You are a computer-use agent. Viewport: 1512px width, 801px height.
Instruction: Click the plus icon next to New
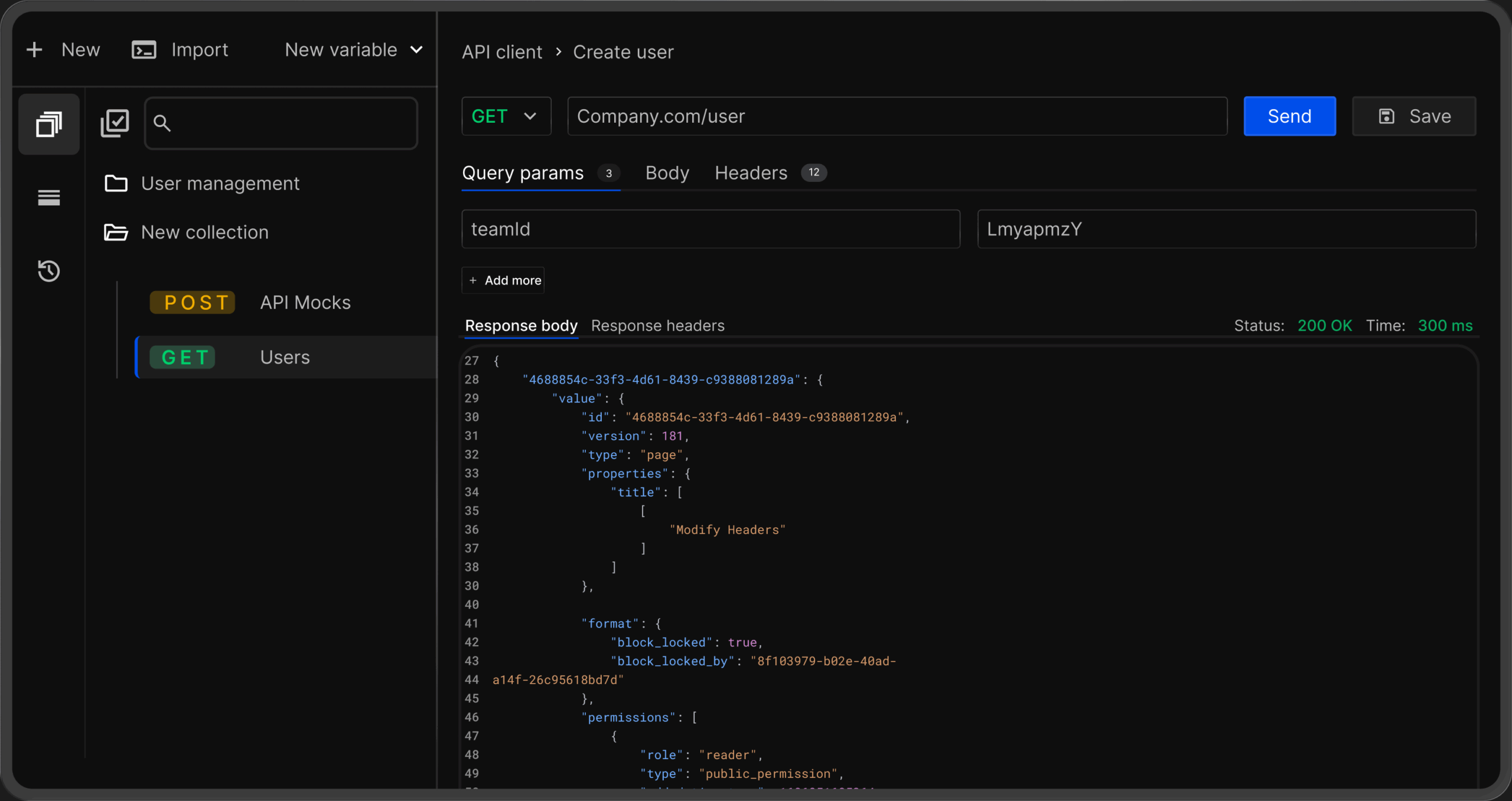point(34,50)
